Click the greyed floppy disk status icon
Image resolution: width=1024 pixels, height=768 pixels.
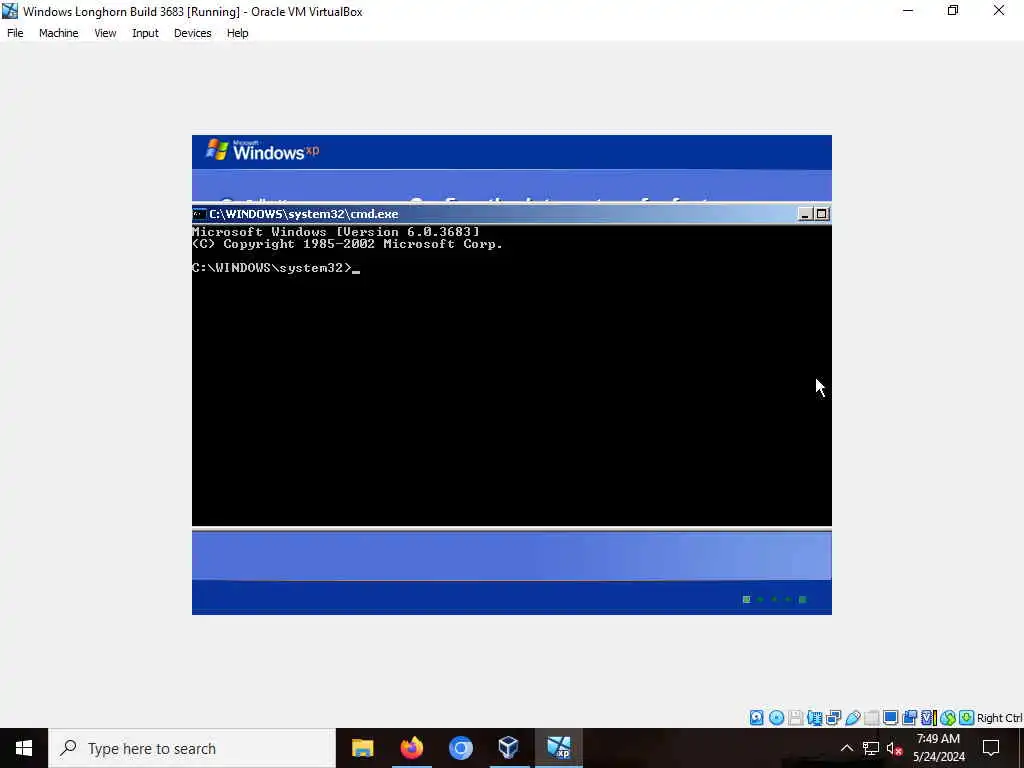tap(795, 718)
